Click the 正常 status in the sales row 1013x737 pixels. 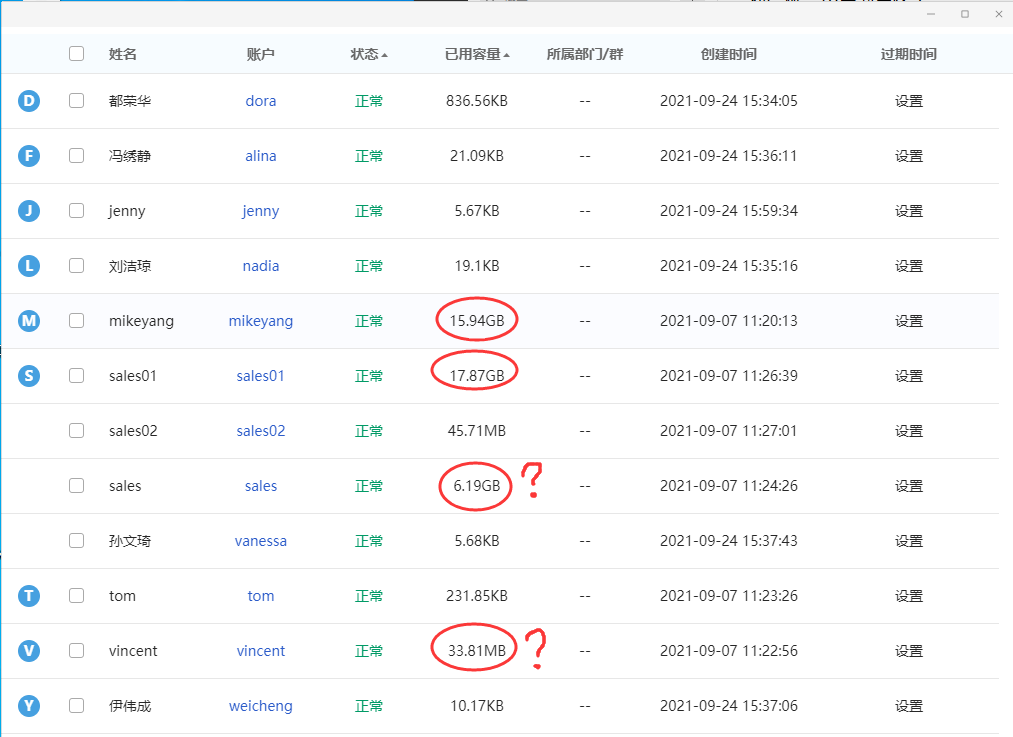tap(368, 486)
